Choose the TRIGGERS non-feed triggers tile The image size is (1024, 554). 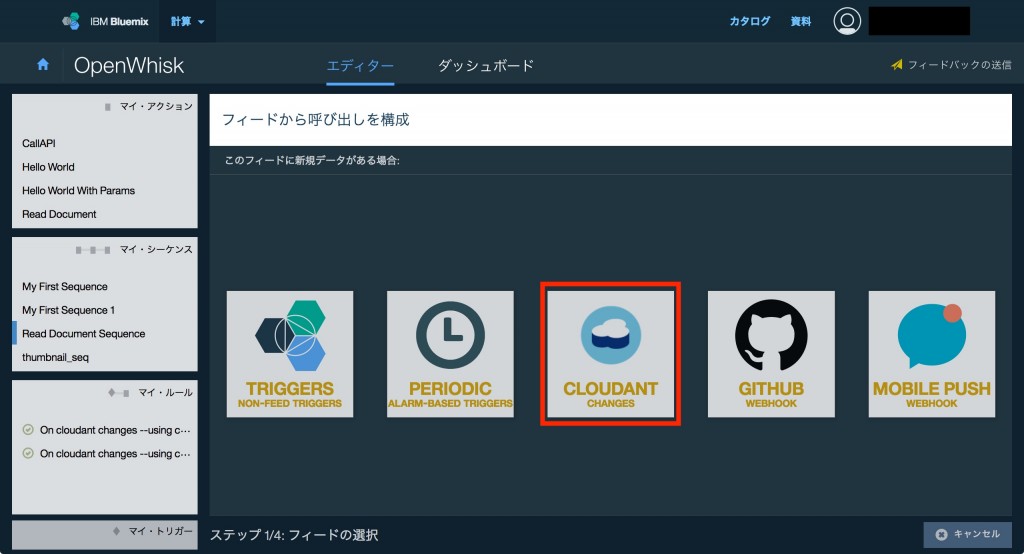tap(290, 354)
